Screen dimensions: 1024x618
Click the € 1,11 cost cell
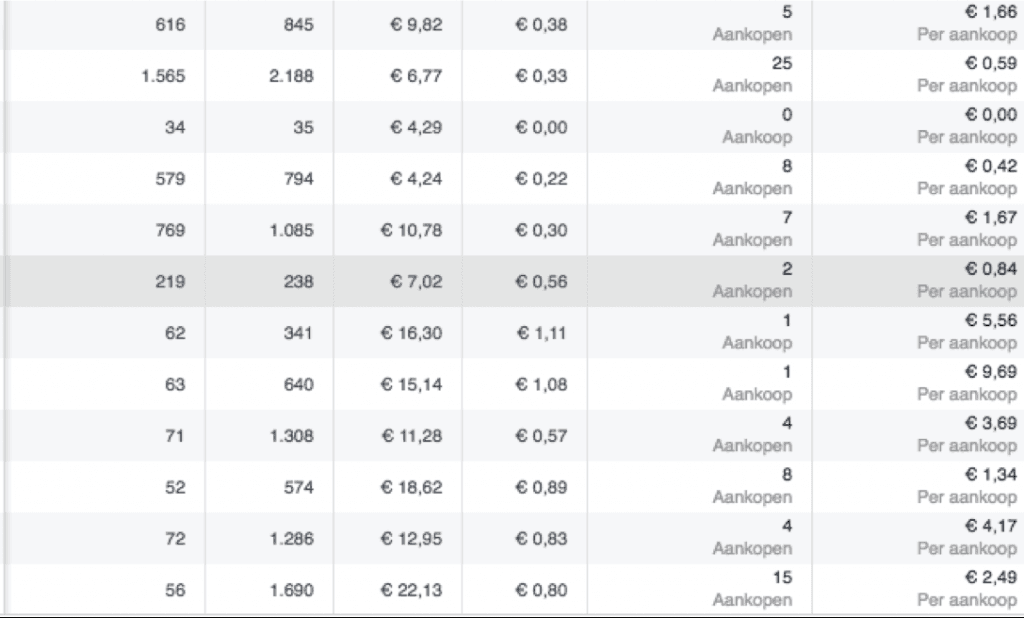pos(541,333)
